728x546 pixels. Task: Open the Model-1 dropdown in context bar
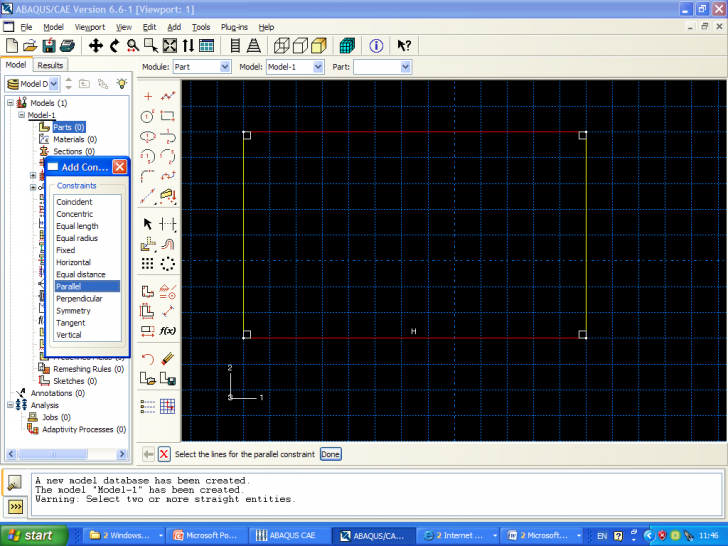(295, 67)
